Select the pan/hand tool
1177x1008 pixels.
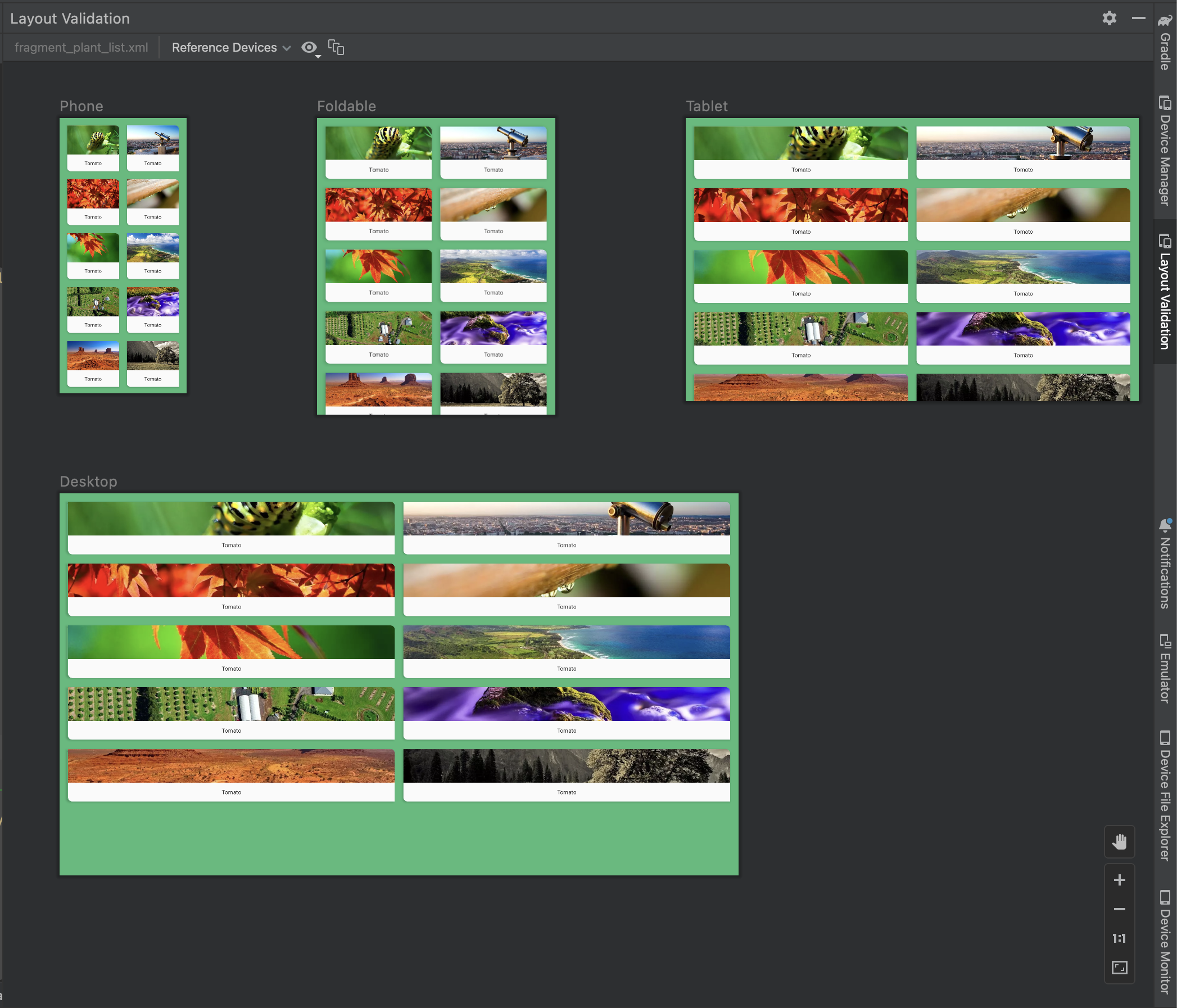pyautogui.click(x=1119, y=841)
